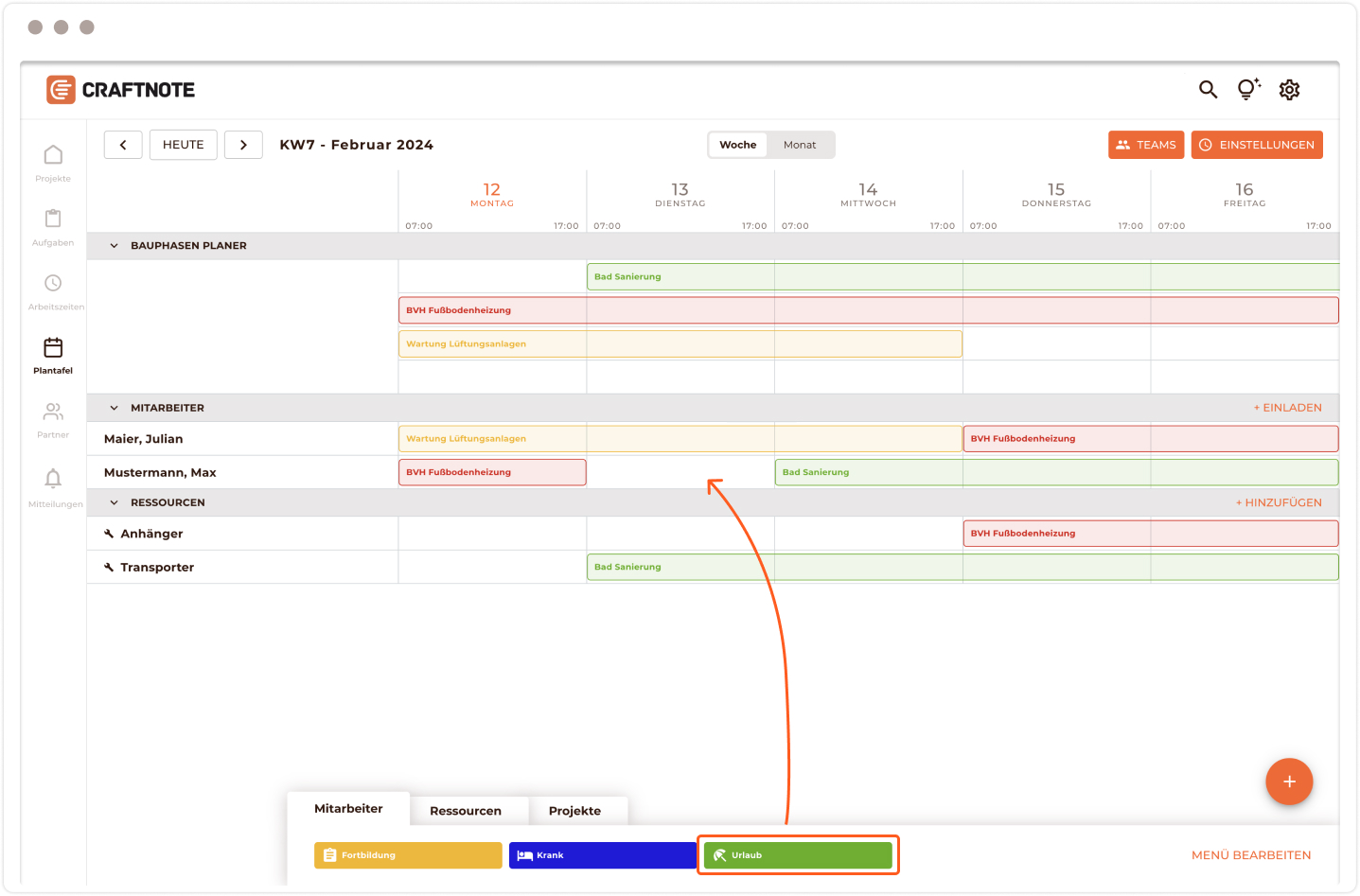1360x896 pixels.
Task: Open Projekte from the sidebar
Action: 53,155
